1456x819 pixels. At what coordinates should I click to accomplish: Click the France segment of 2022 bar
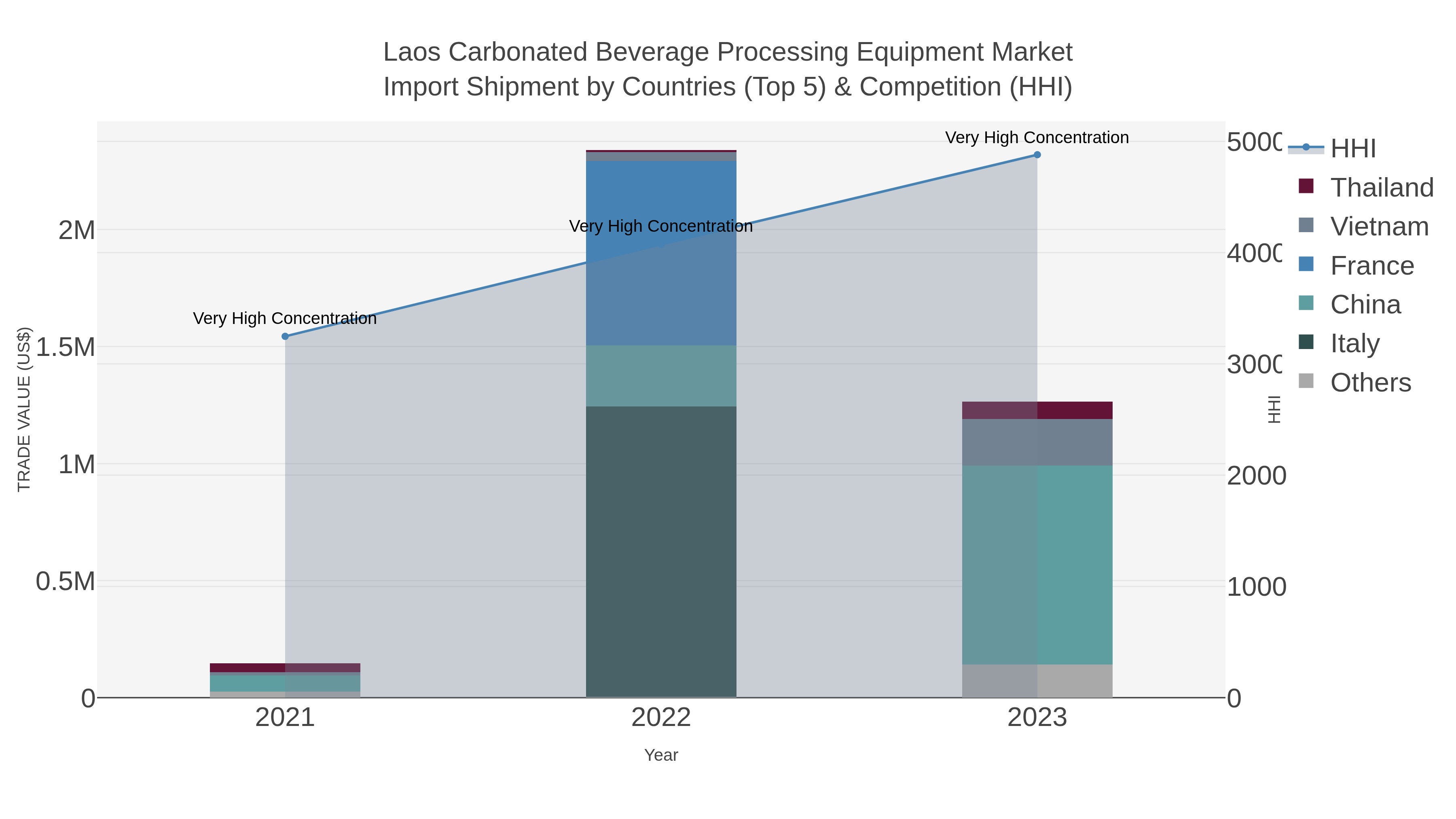click(x=661, y=253)
